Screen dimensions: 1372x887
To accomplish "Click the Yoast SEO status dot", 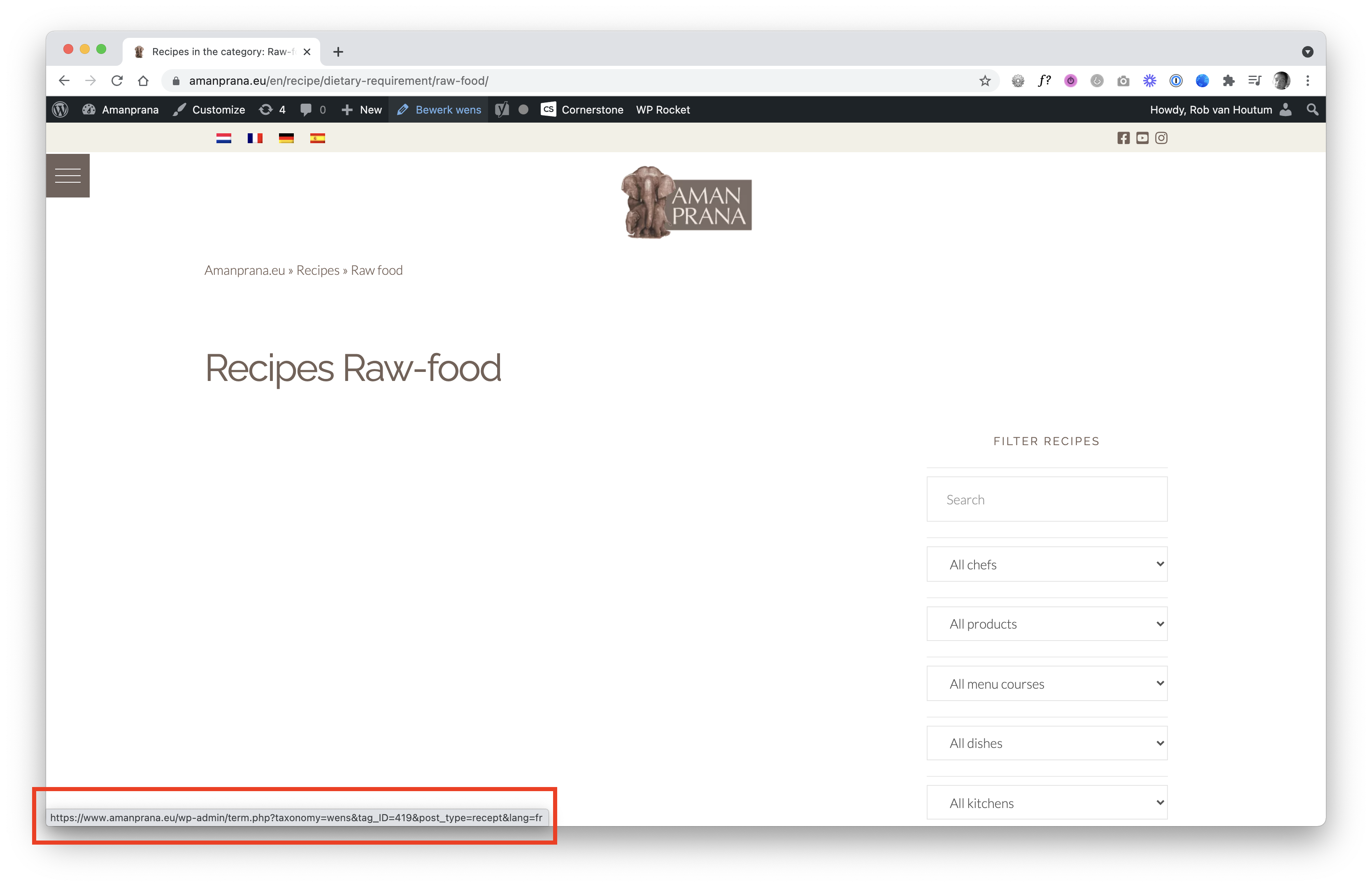I will (x=523, y=109).
